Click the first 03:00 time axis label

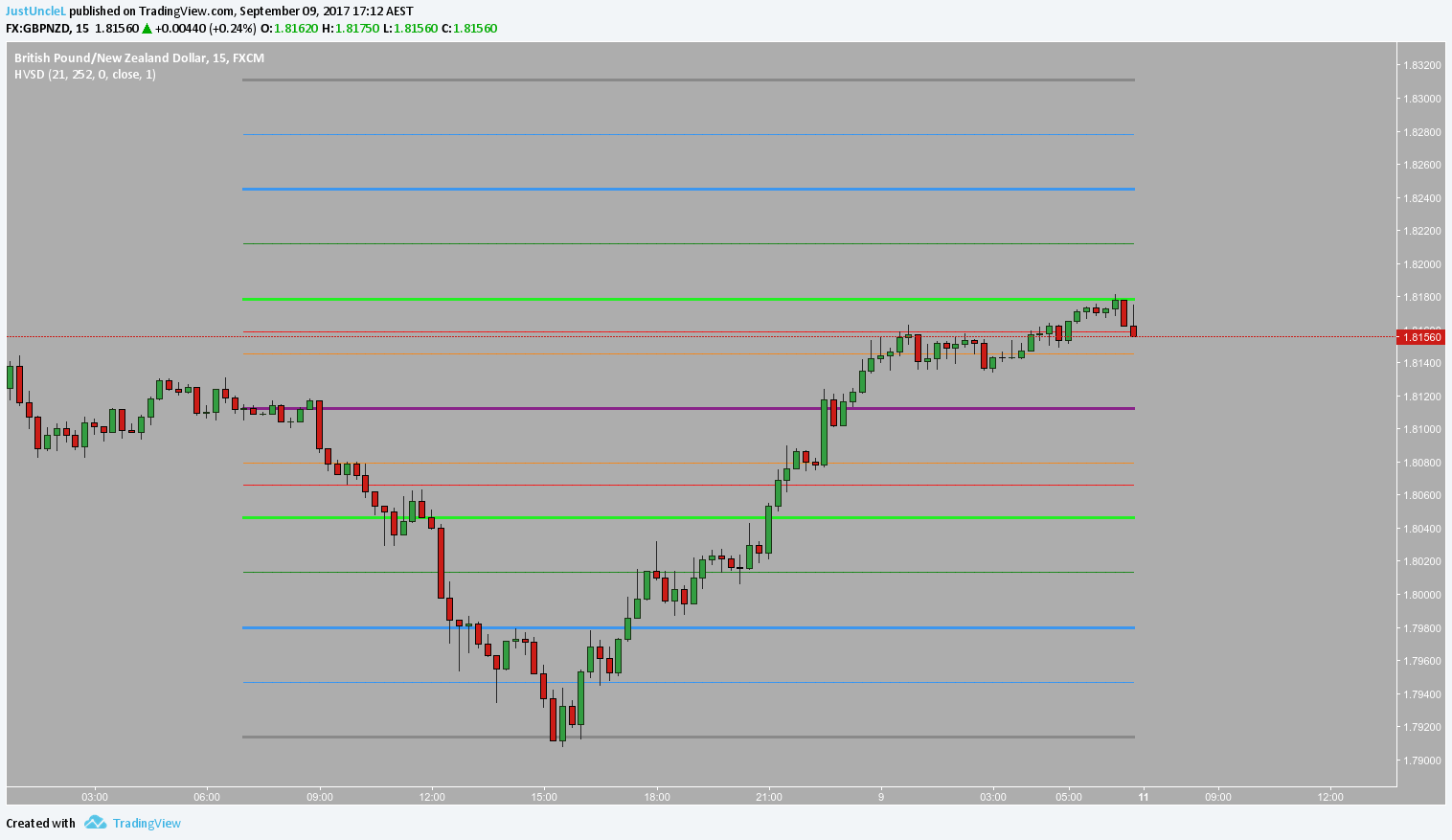(95, 797)
